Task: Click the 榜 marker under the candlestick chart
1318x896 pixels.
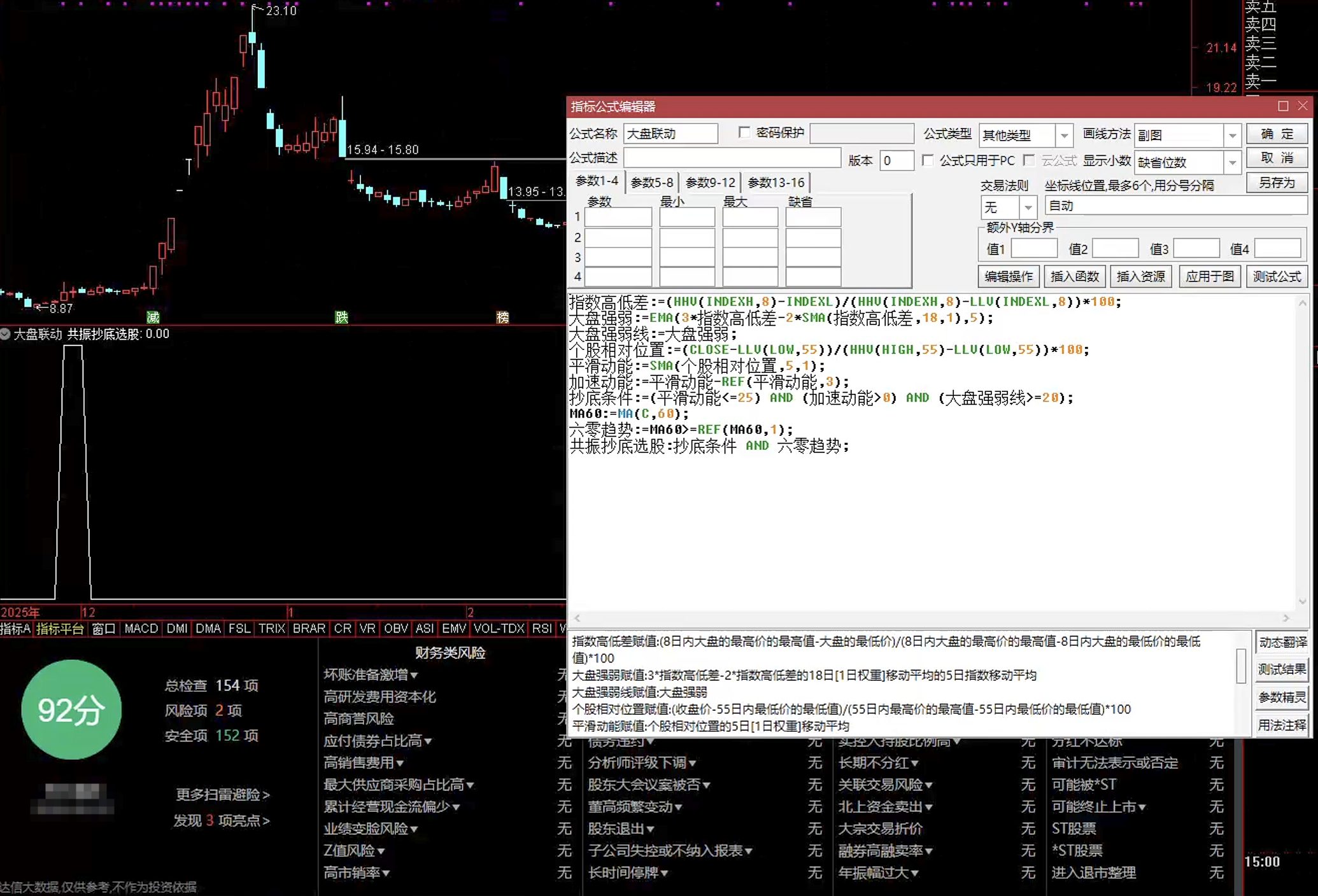Action: (502, 317)
